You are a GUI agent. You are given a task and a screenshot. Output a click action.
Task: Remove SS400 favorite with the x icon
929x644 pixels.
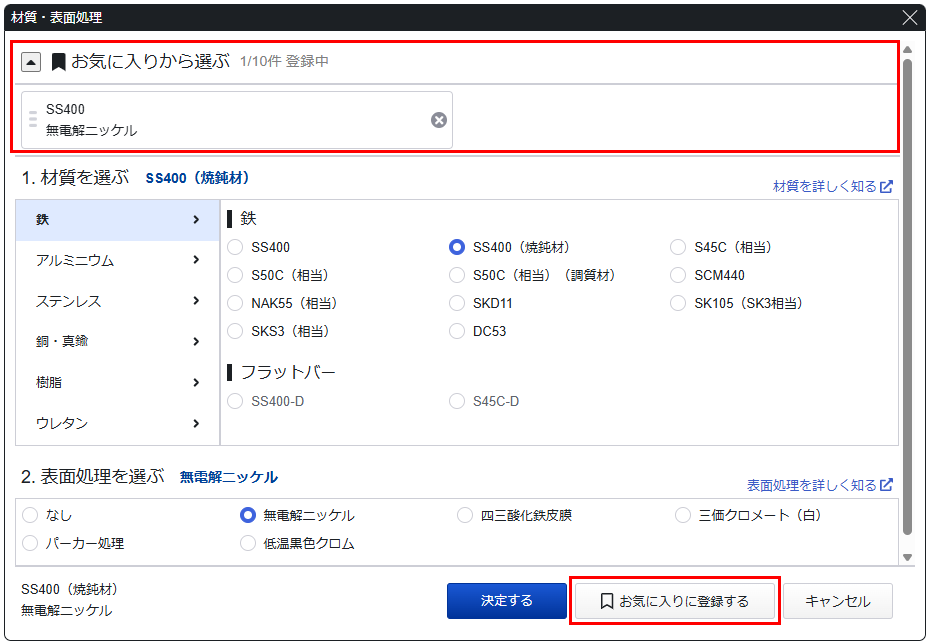tap(439, 120)
